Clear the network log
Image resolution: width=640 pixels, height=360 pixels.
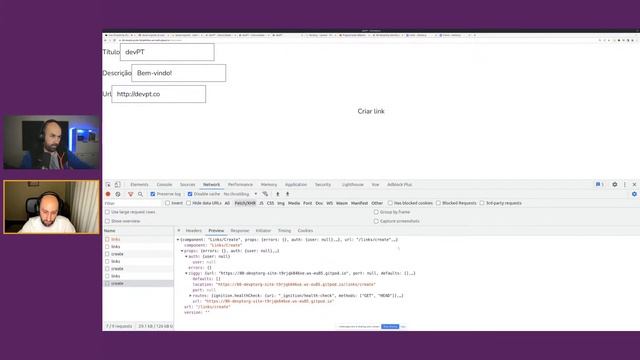118,194
